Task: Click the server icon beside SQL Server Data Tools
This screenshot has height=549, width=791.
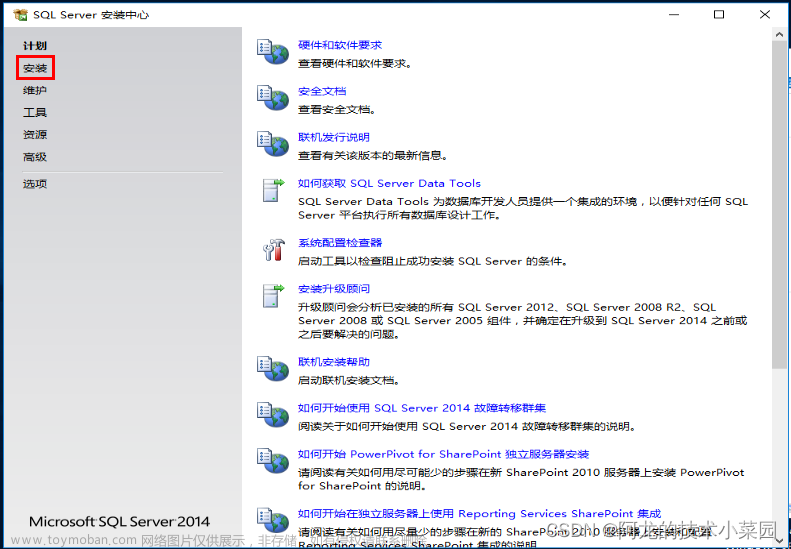Action: click(274, 190)
